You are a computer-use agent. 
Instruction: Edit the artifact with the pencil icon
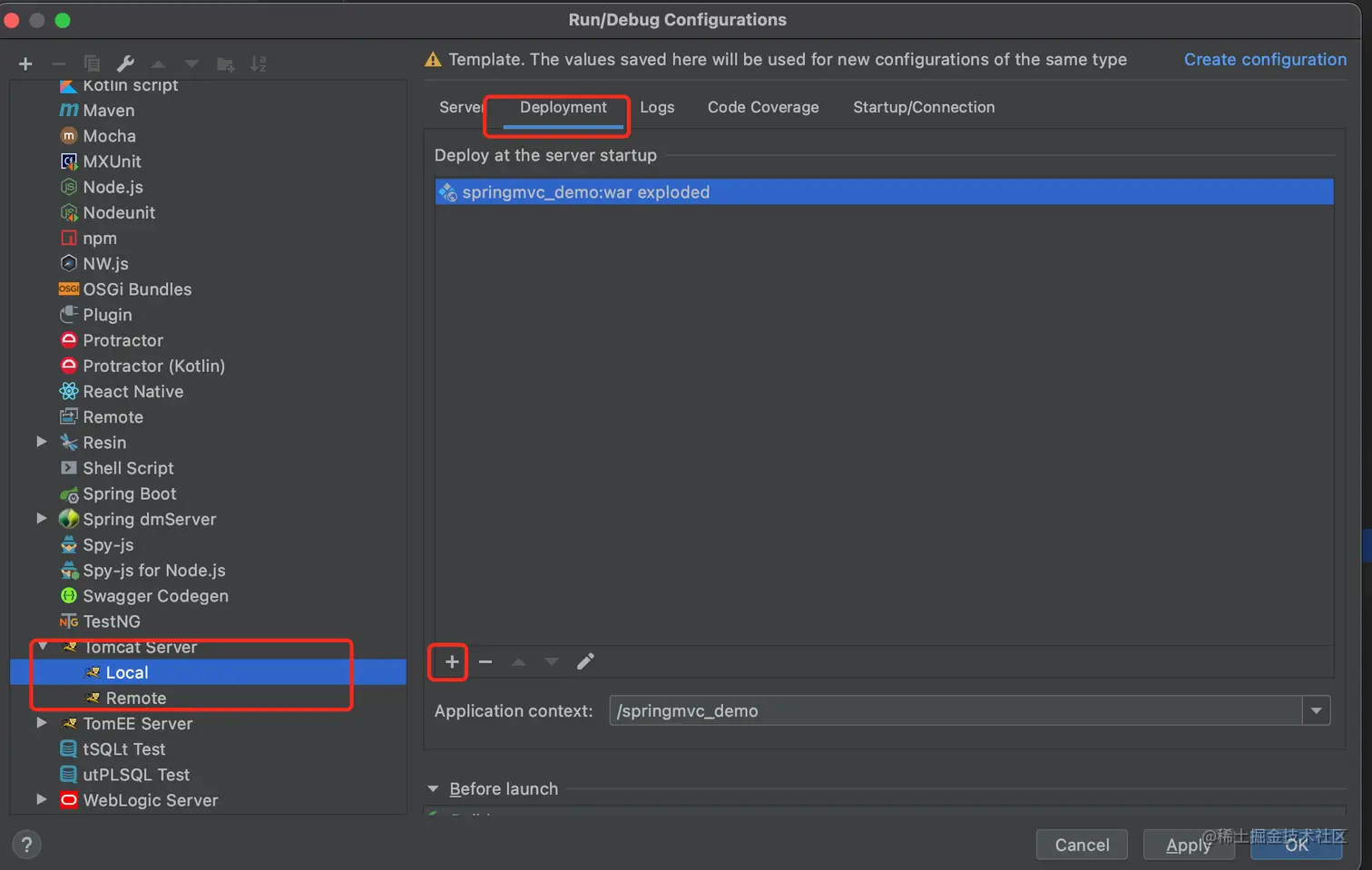click(585, 661)
